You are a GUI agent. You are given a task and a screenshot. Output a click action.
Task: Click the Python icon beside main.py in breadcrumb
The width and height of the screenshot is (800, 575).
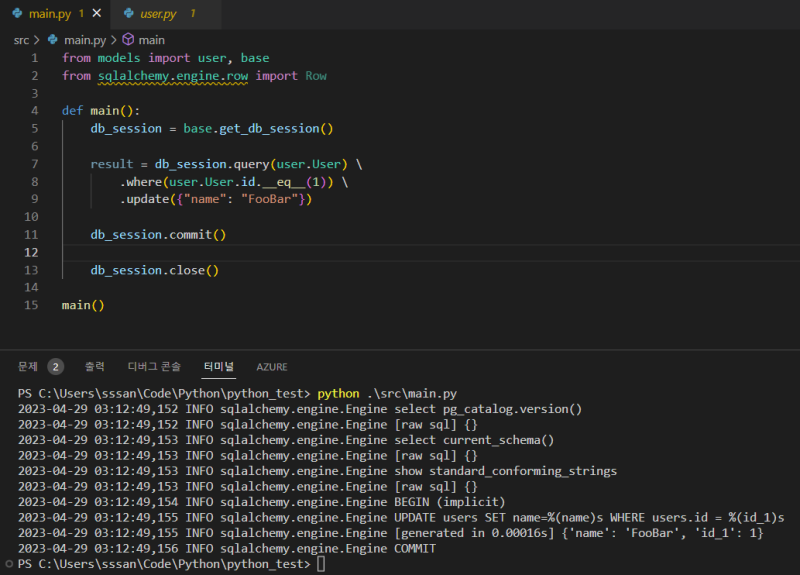coord(53,40)
